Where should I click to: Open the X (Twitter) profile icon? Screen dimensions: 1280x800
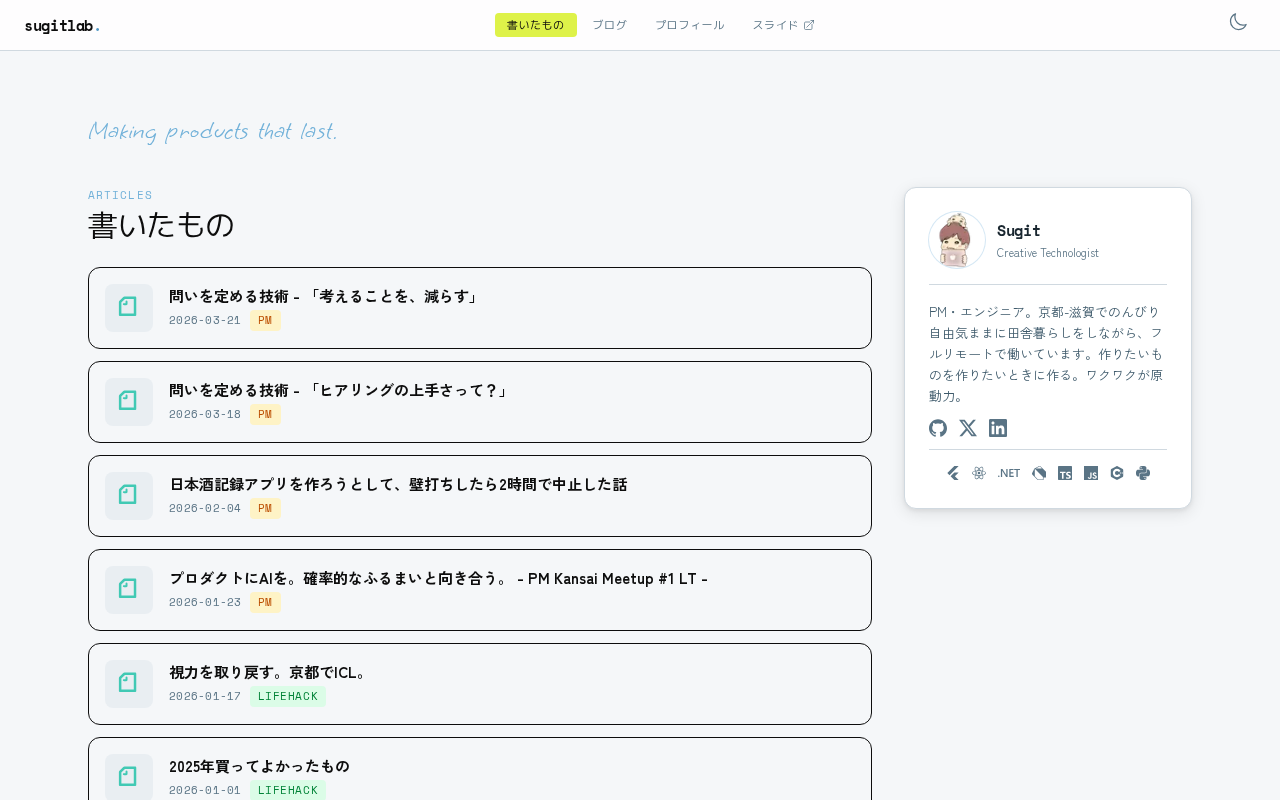point(968,428)
